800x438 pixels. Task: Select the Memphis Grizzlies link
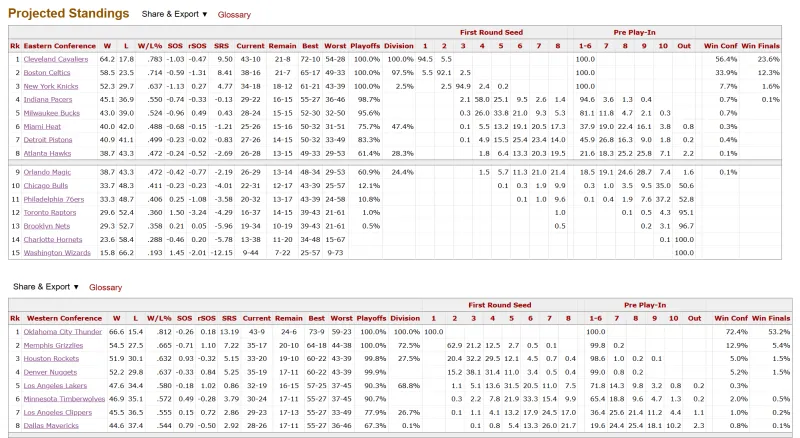point(53,346)
